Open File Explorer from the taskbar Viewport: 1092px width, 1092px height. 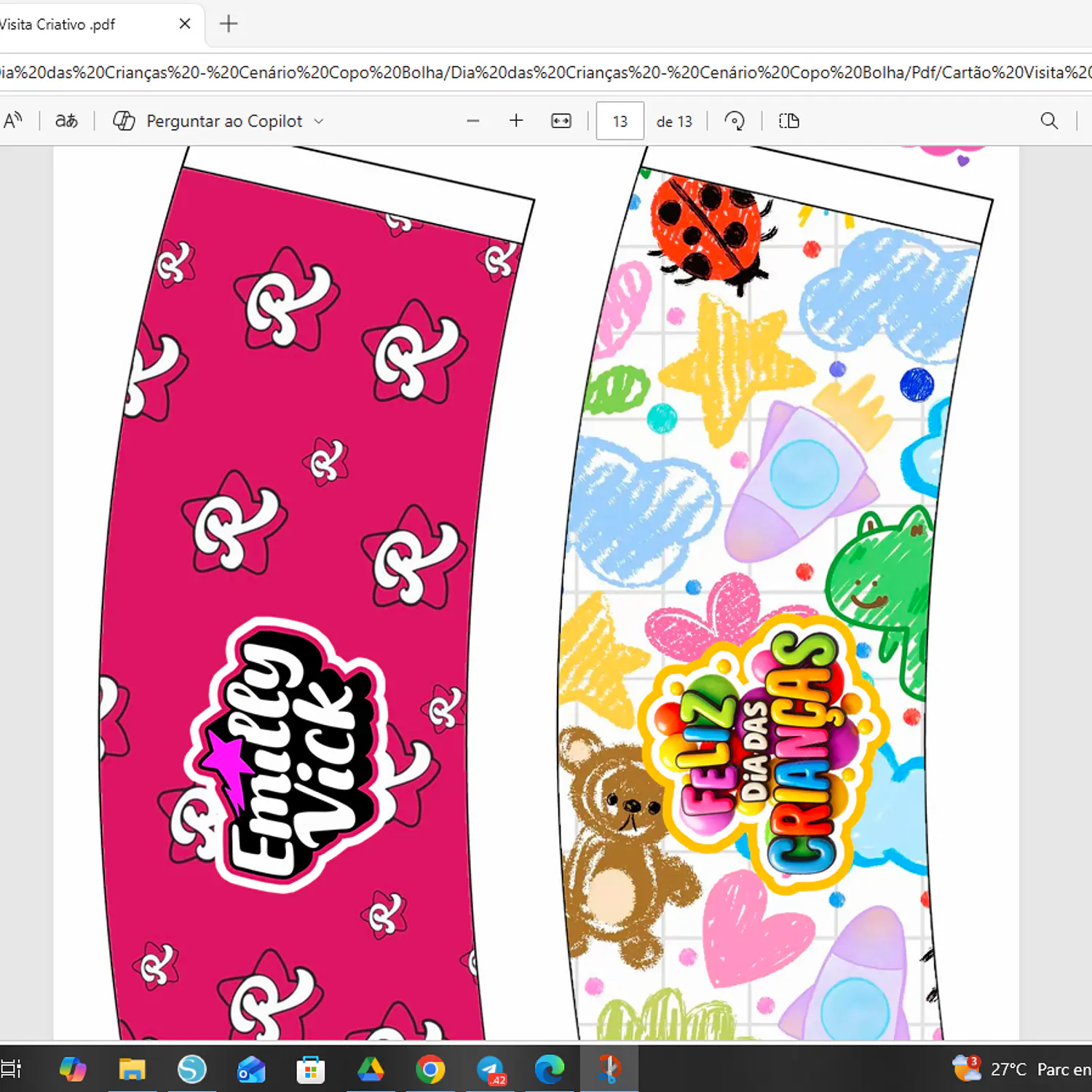pos(132,1069)
